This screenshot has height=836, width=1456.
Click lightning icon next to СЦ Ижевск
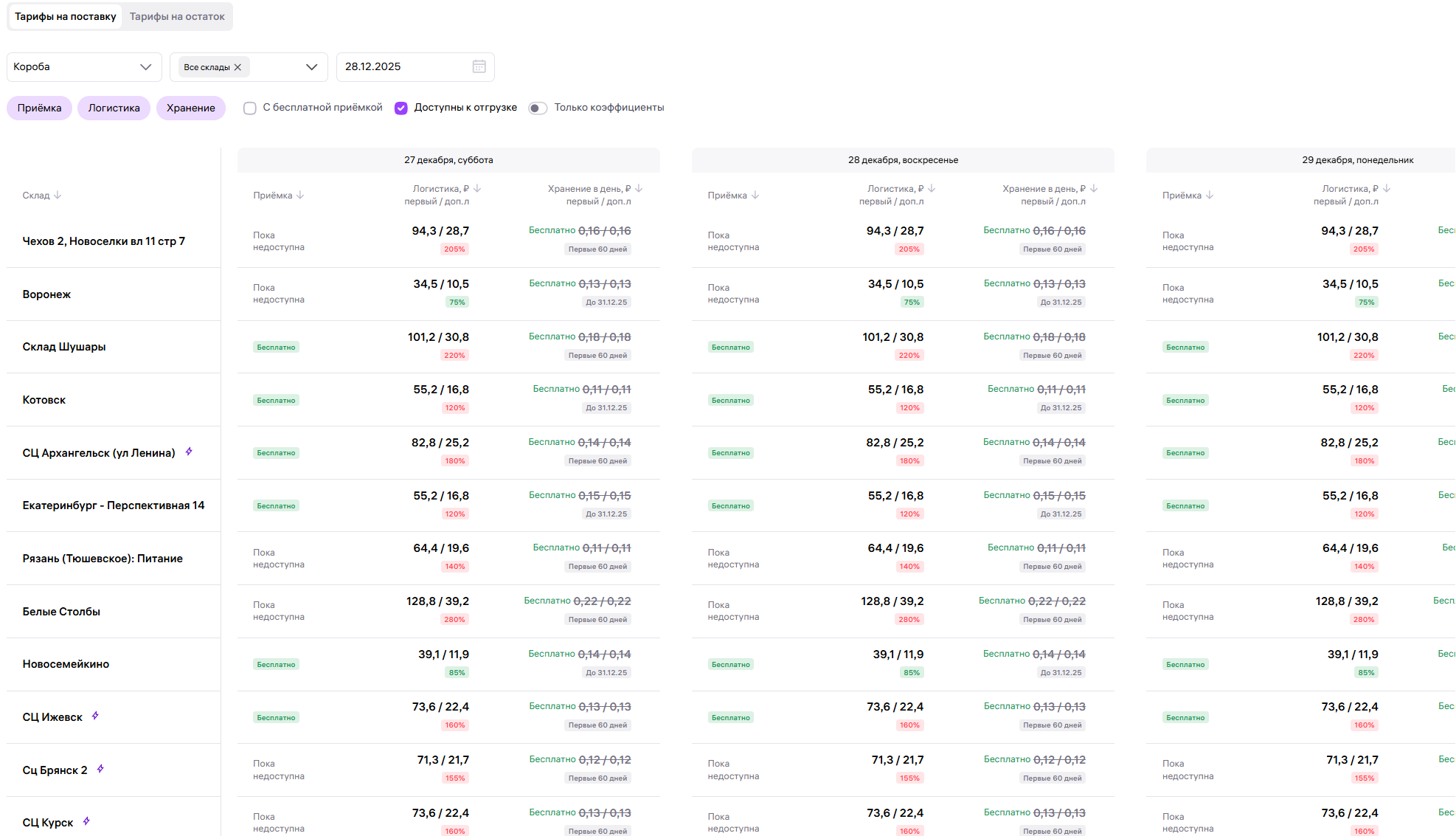tap(95, 716)
